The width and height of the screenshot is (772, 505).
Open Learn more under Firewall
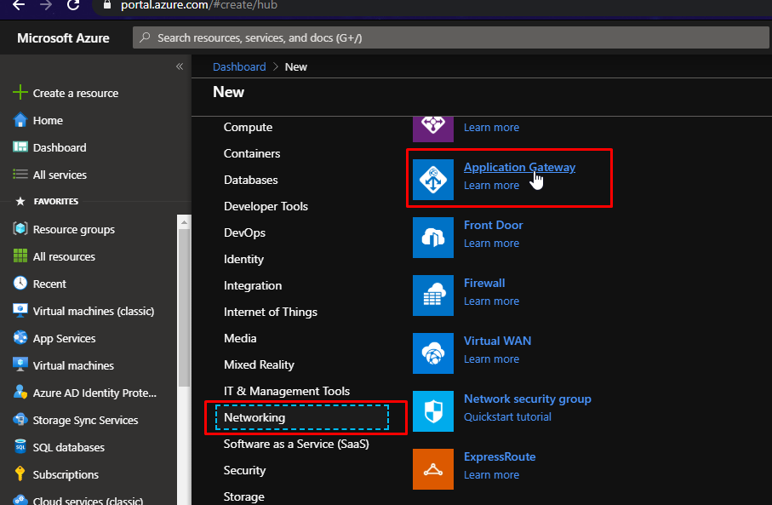[491, 301]
